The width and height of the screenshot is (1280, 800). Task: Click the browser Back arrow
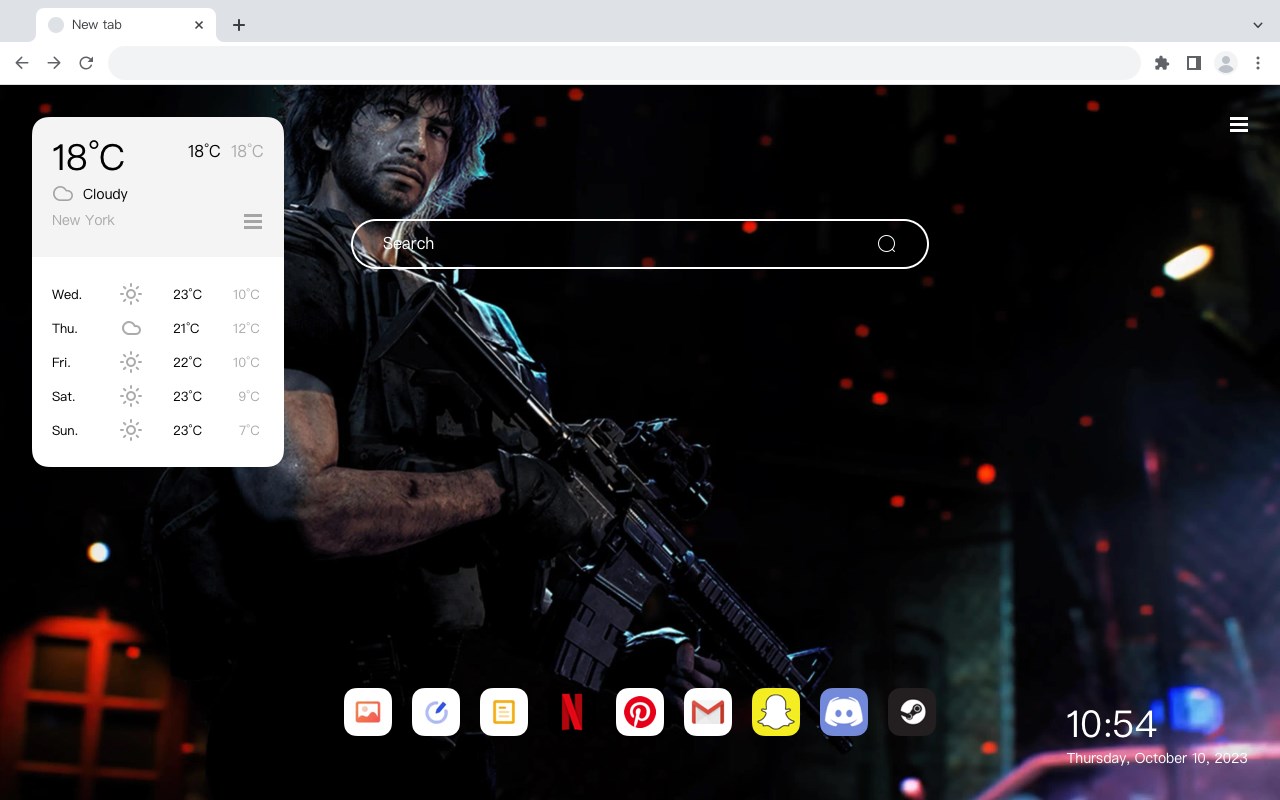tap(22, 63)
